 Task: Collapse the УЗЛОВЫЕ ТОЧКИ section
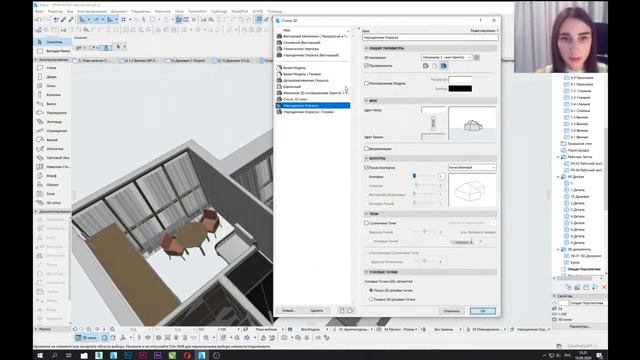point(366,272)
